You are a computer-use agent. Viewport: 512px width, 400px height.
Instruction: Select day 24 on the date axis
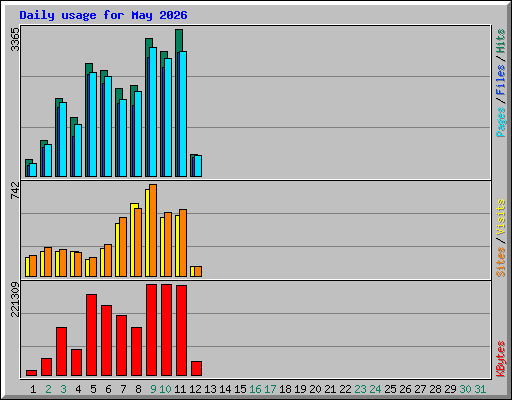(375, 389)
